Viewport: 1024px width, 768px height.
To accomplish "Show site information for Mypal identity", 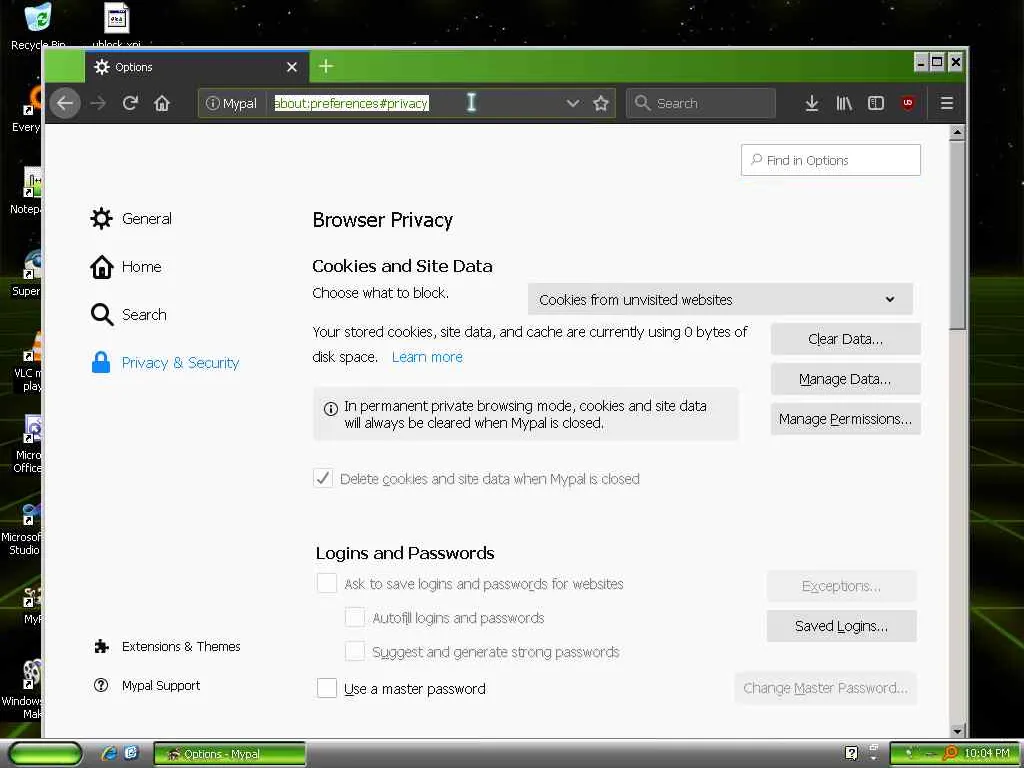I will [x=232, y=103].
